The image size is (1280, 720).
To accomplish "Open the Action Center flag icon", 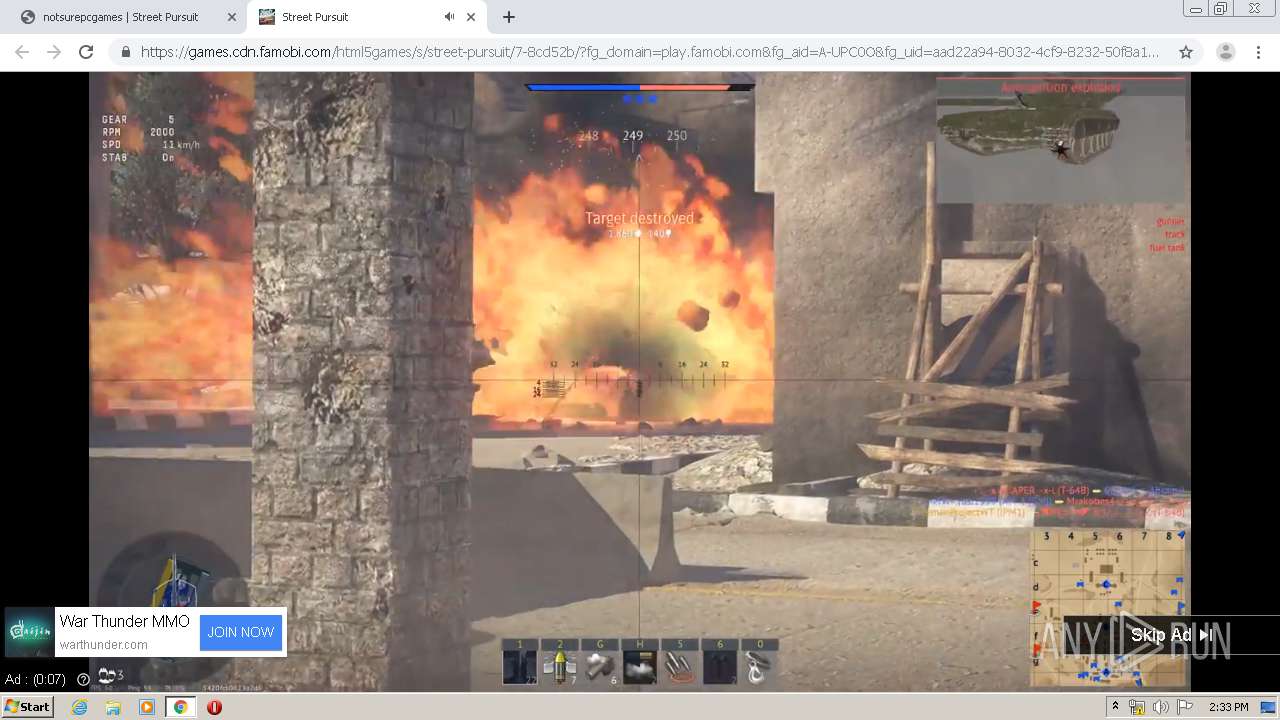I will coord(1184,707).
